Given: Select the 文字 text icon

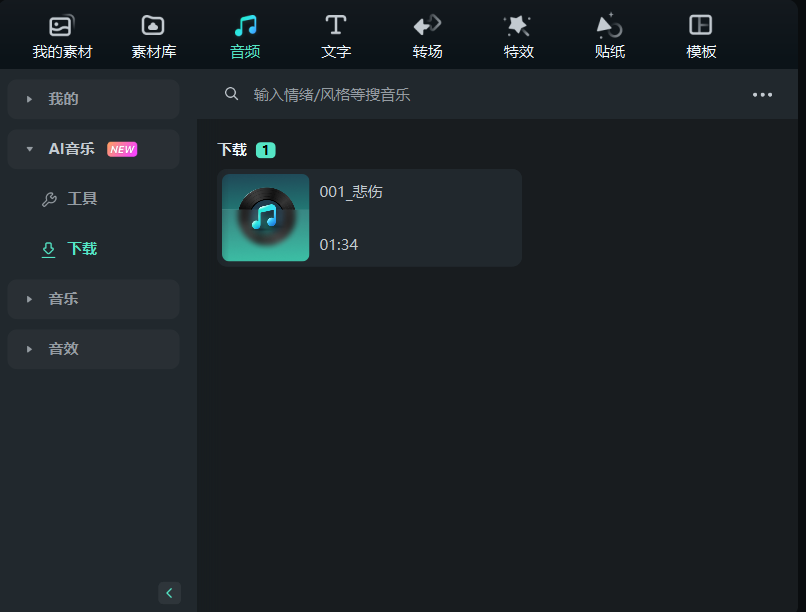Looking at the screenshot, I should 336,24.
